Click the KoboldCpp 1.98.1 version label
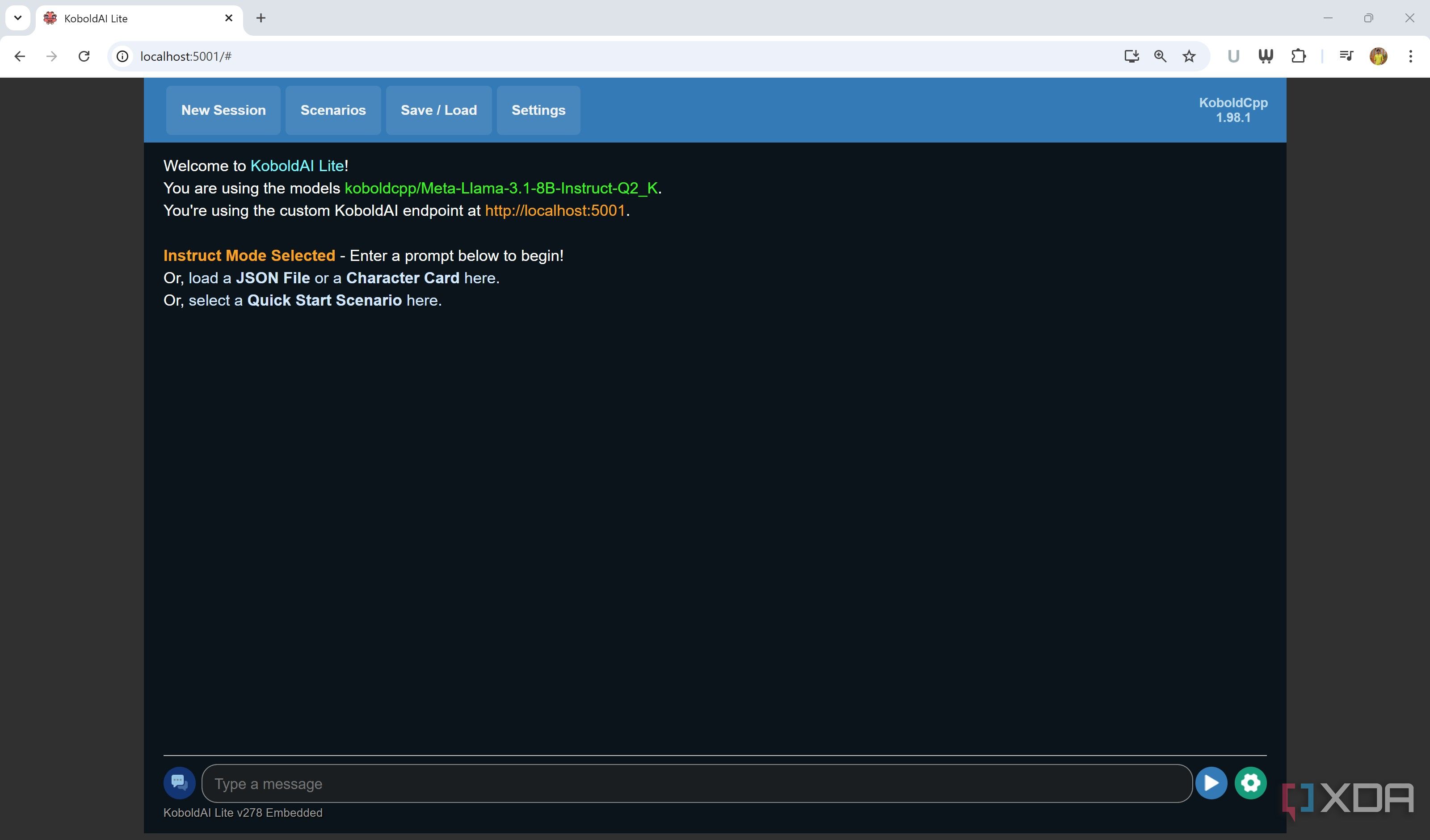The image size is (1430, 840). tap(1233, 110)
